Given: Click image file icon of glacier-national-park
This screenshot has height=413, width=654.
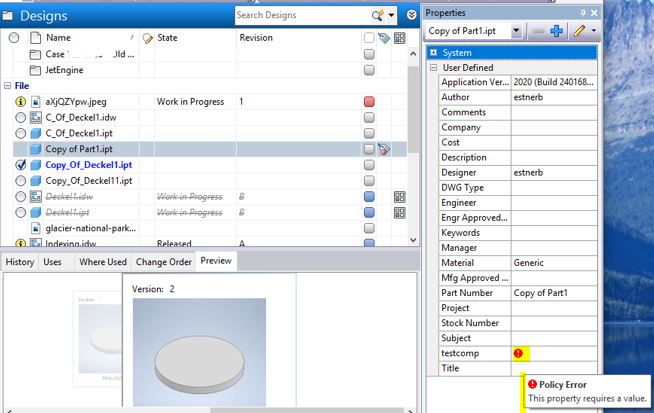Looking at the screenshot, I should tap(36, 228).
